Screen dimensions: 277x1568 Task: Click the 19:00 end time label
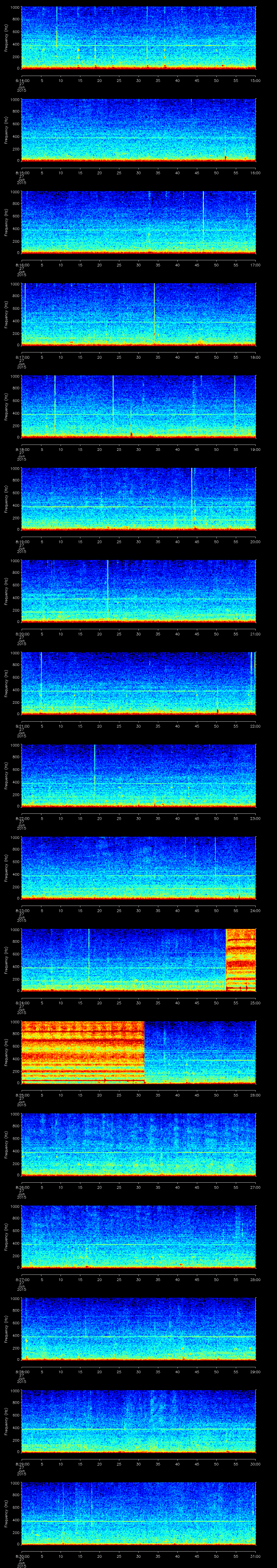point(255,449)
